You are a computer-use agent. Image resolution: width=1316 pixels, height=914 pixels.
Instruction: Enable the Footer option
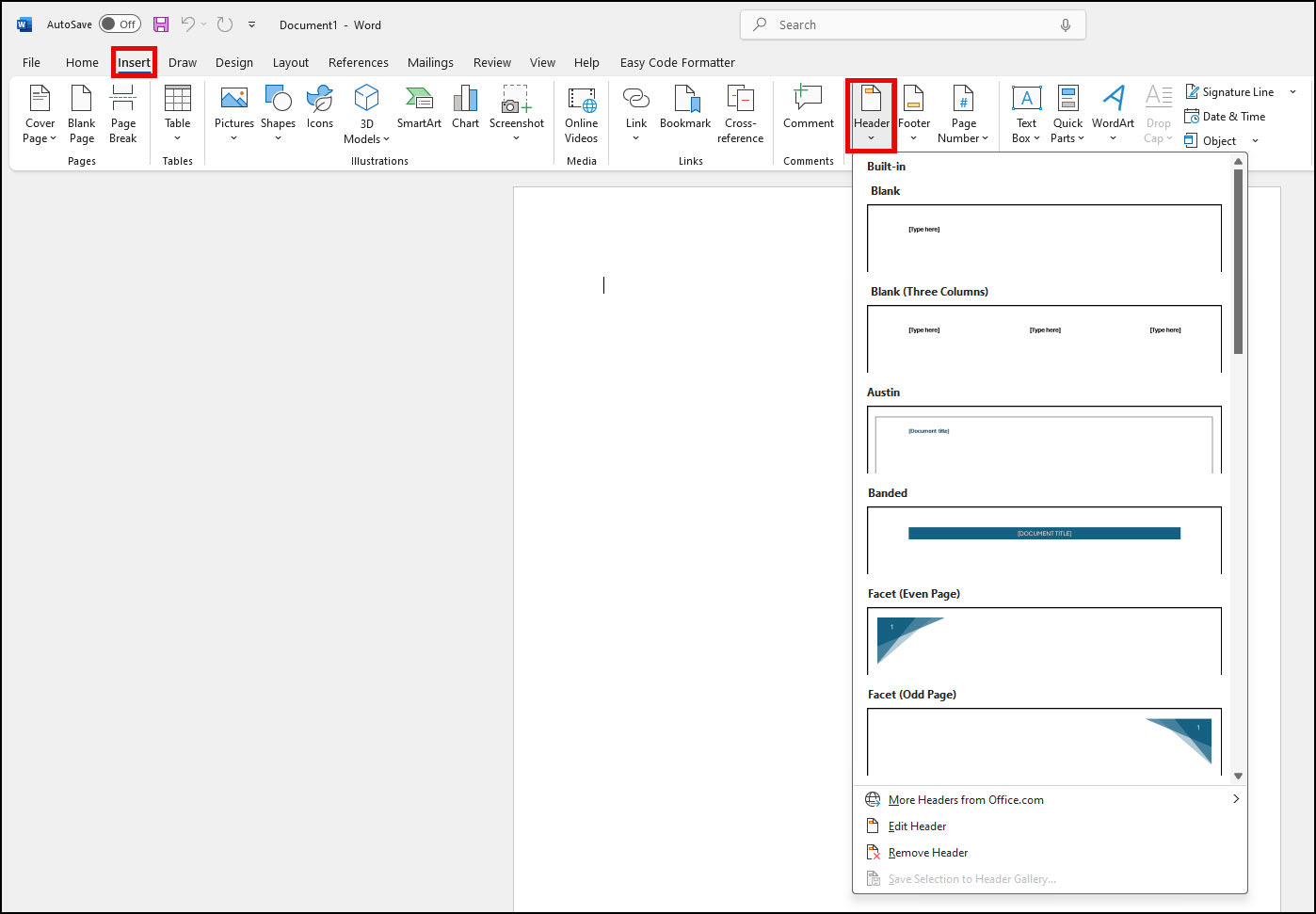(x=914, y=113)
